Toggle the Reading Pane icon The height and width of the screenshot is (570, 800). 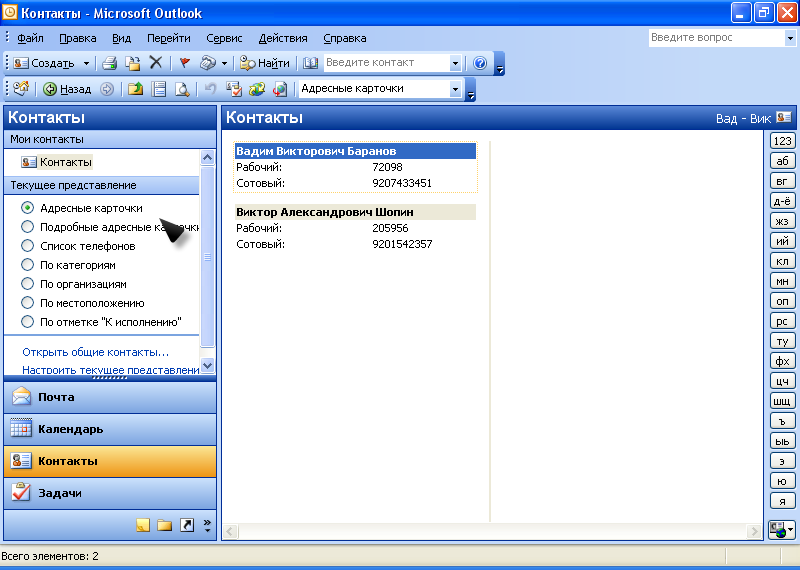pos(159,89)
